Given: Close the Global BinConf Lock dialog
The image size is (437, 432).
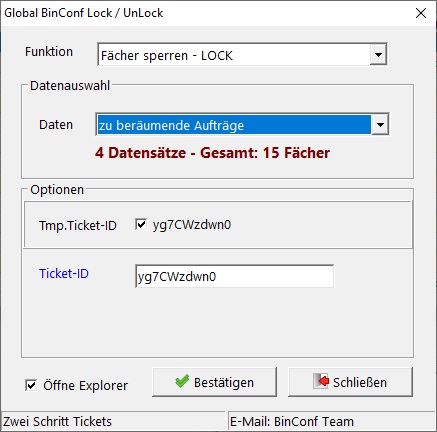Looking at the screenshot, I should pos(421,13).
